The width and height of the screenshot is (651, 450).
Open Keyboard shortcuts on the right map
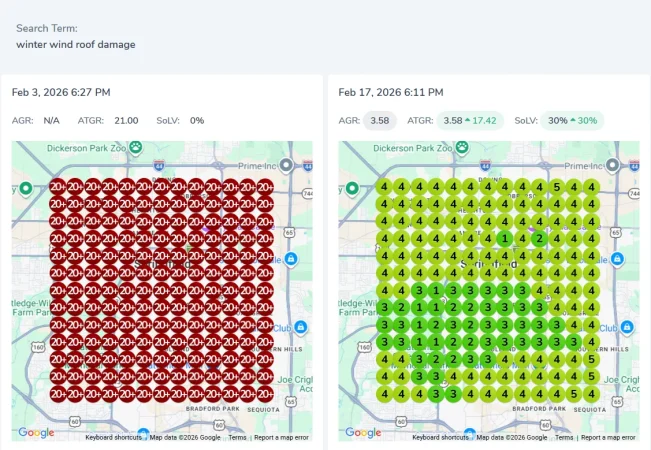click(x=440, y=437)
